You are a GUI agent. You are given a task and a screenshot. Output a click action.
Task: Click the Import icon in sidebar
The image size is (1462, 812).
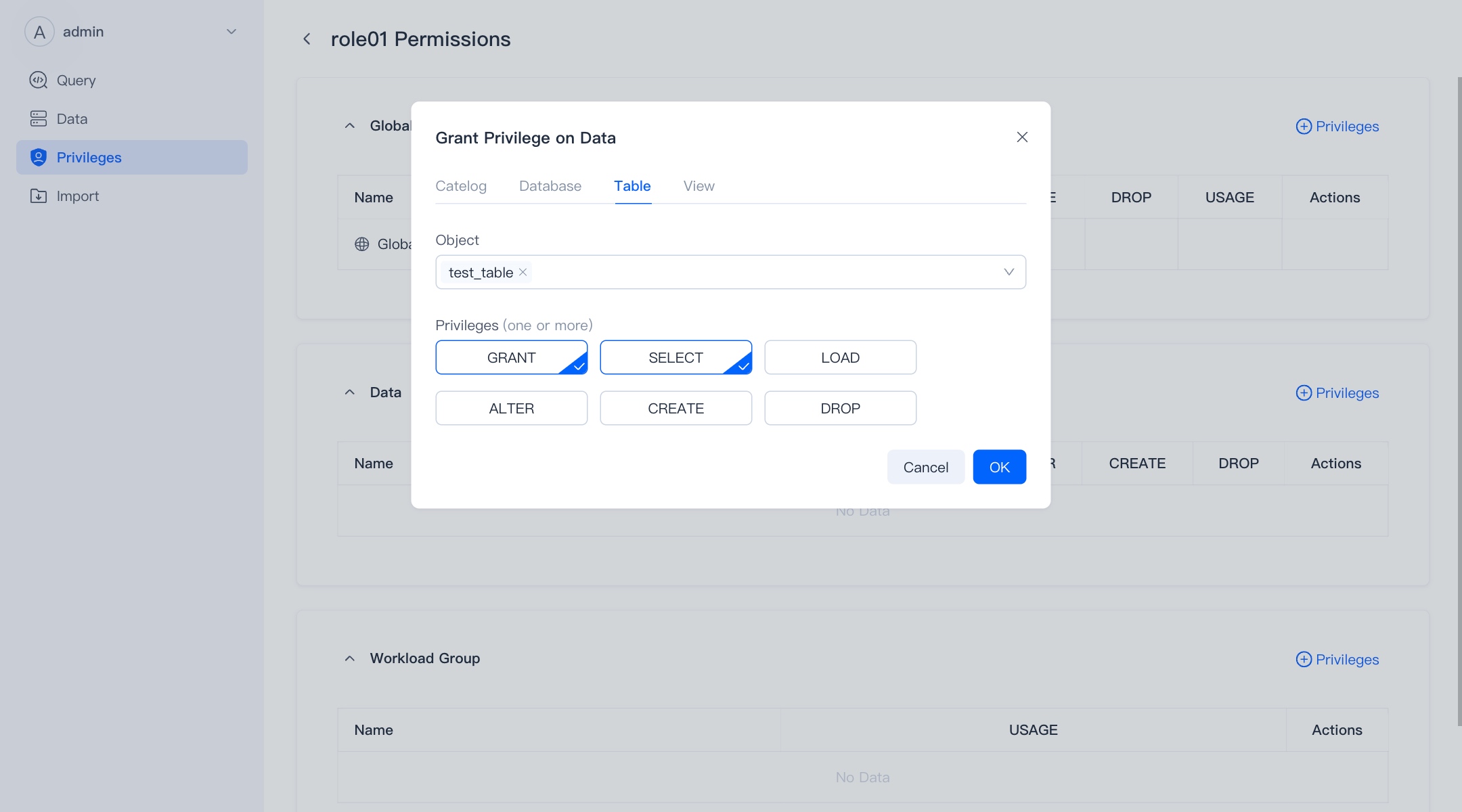(39, 196)
